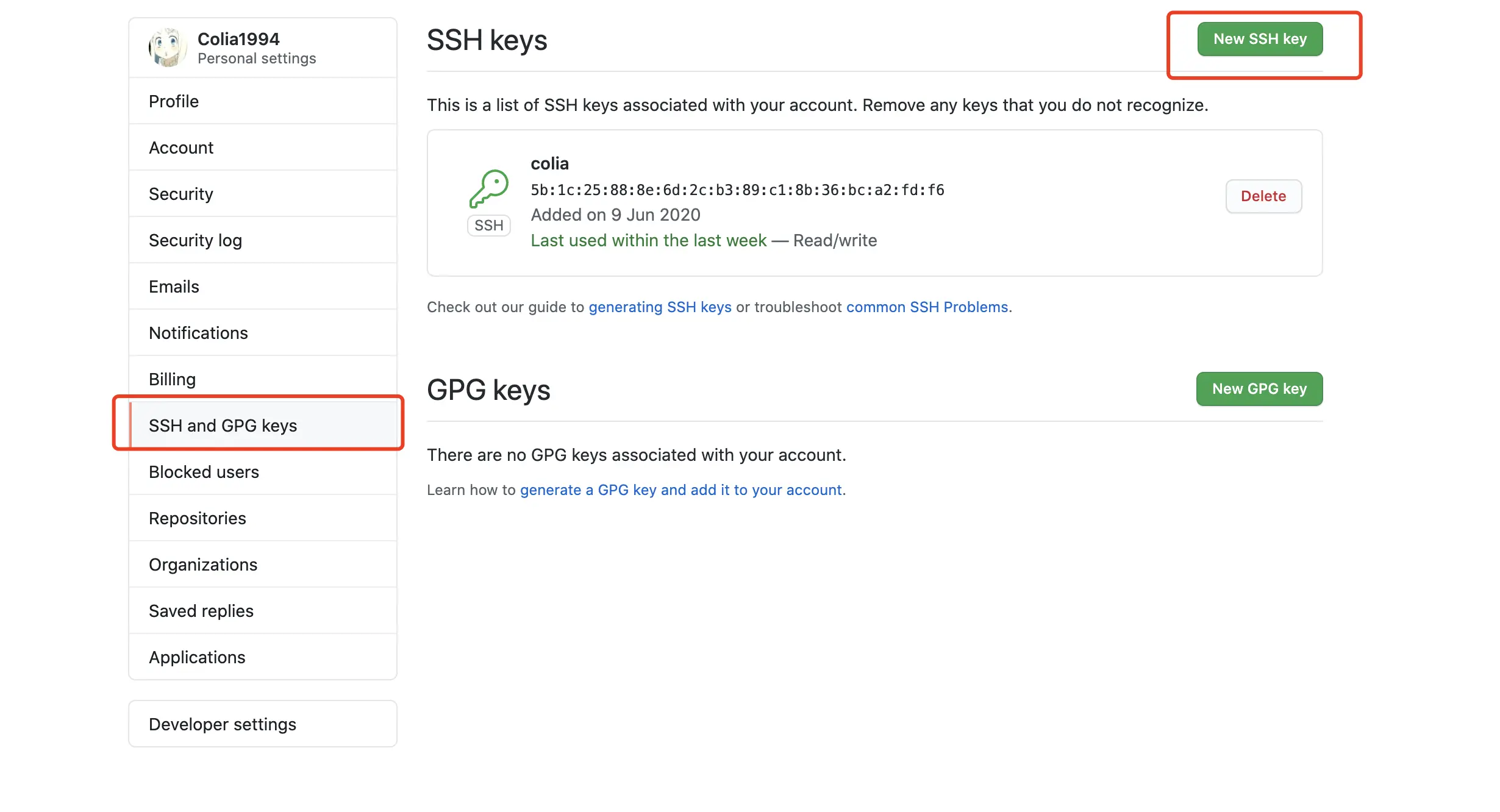Open Developer settings
Image resolution: width=1500 pixels, height=812 pixels.
coord(222,724)
